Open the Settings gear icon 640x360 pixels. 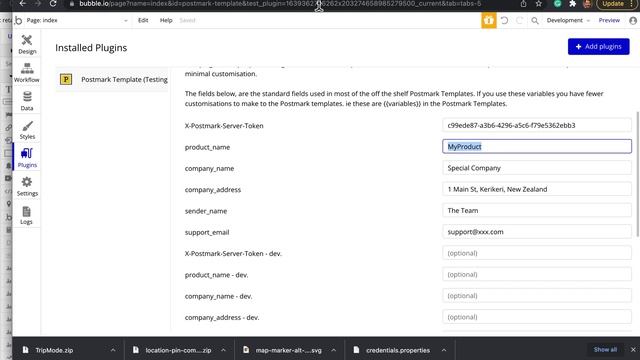click(27, 182)
